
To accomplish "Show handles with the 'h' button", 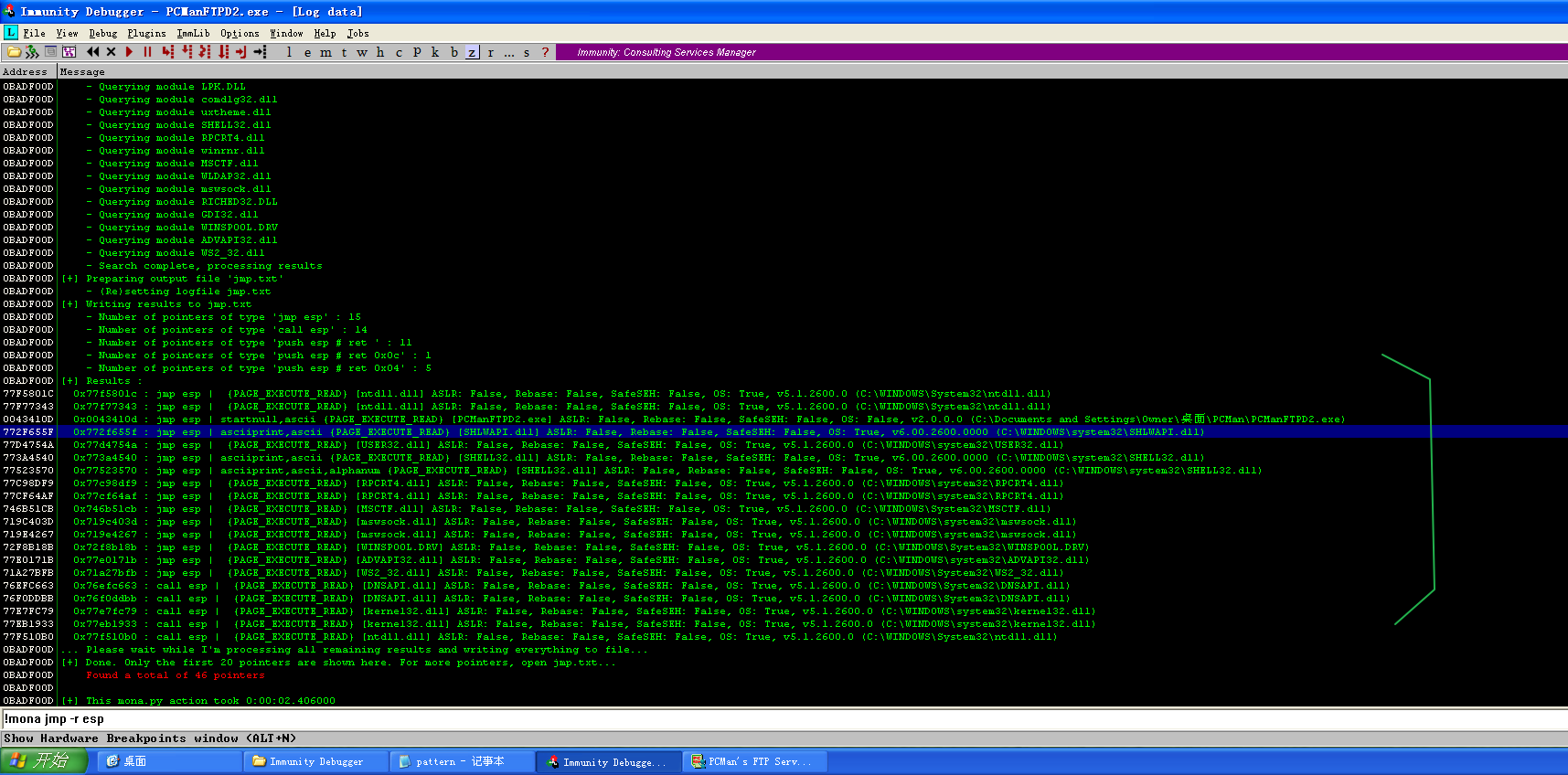I will pos(380,52).
